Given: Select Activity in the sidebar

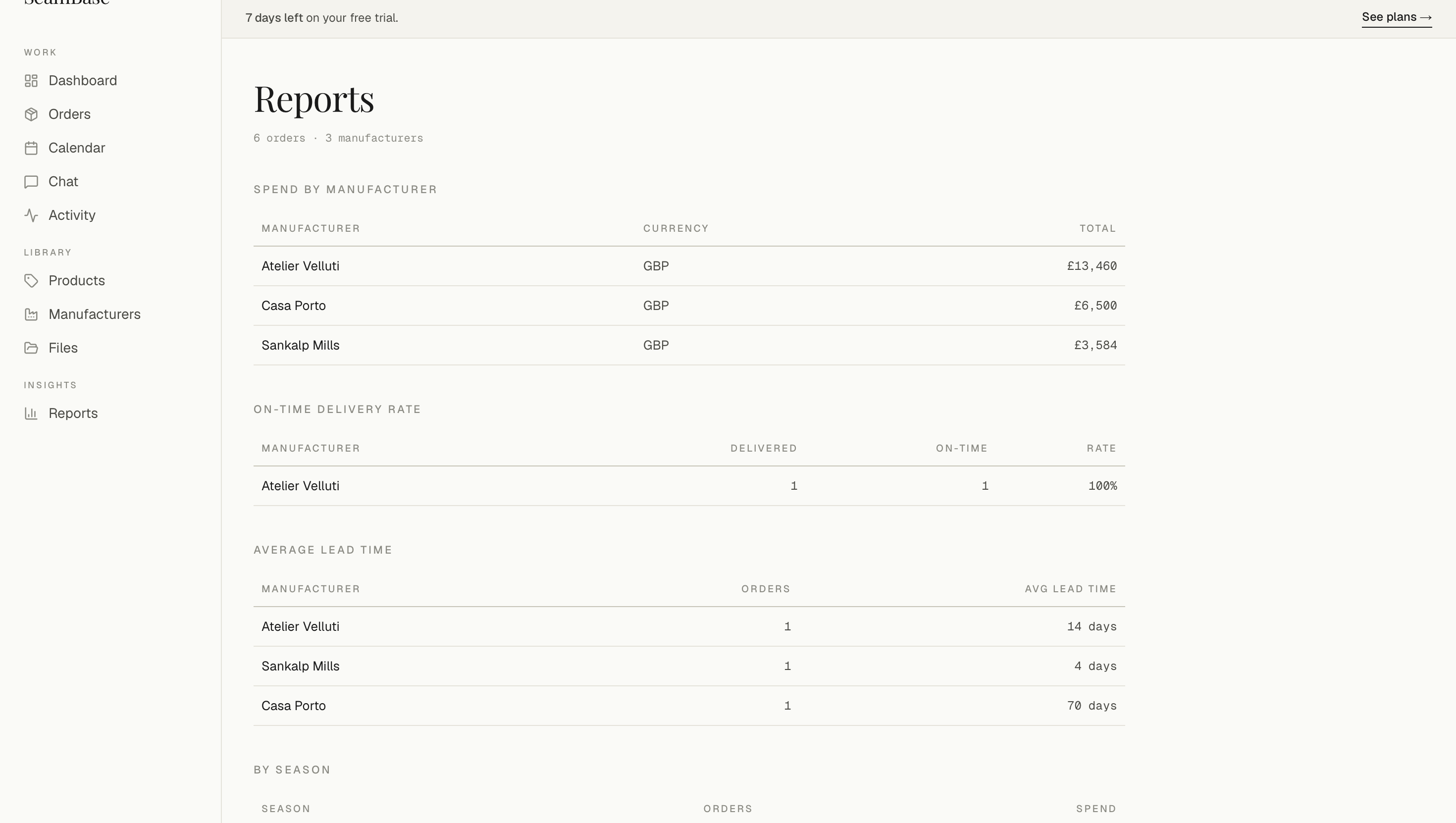Looking at the screenshot, I should click(72, 215).
